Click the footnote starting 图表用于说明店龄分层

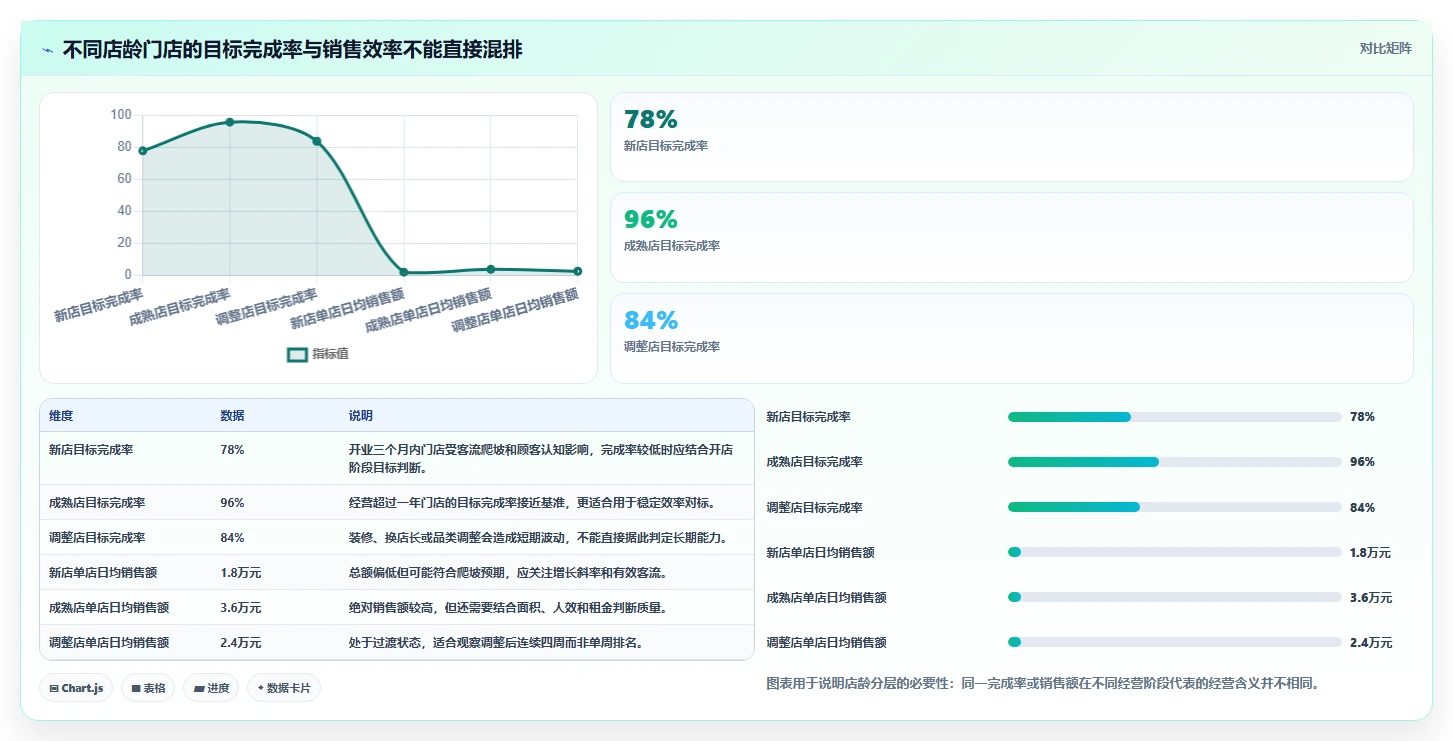(1043, 684)
